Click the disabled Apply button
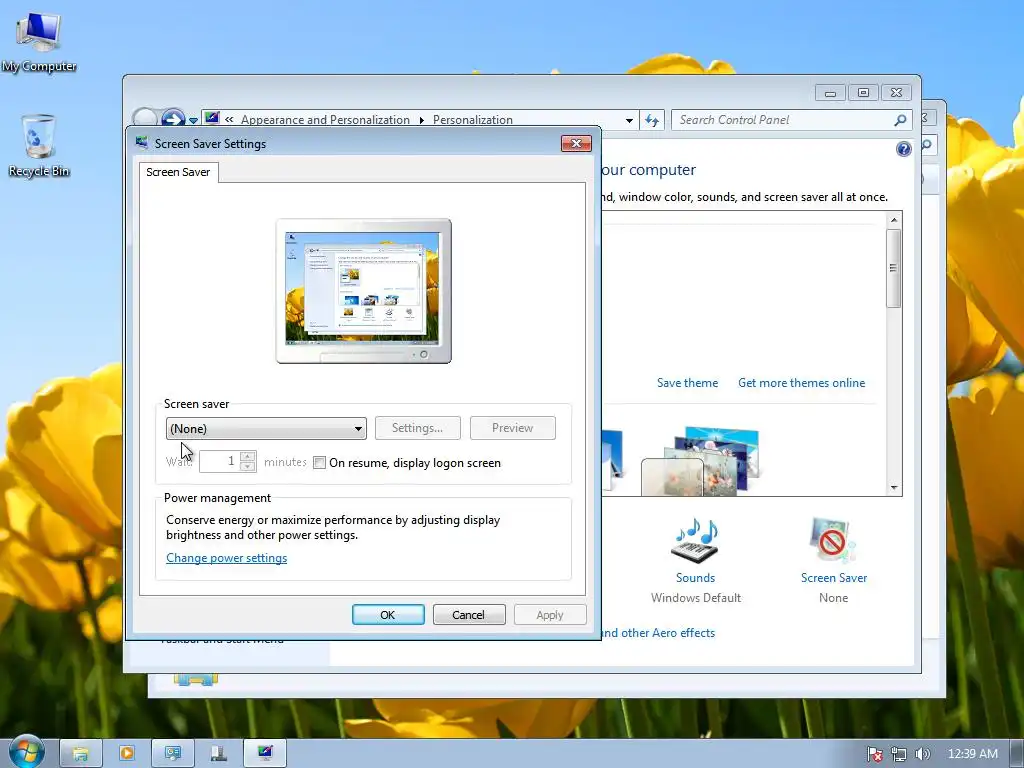 (550, 615)
